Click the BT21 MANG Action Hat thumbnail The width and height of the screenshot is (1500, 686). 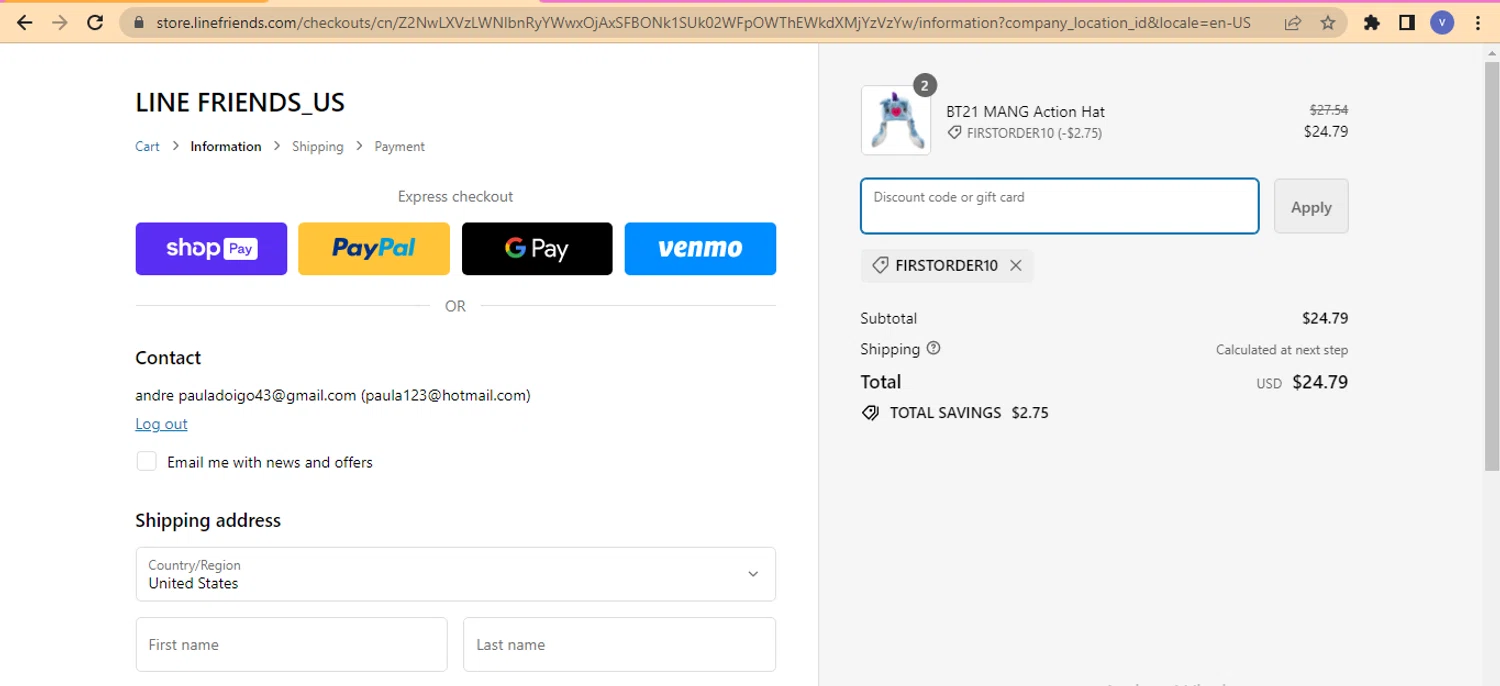coord(896,120)
